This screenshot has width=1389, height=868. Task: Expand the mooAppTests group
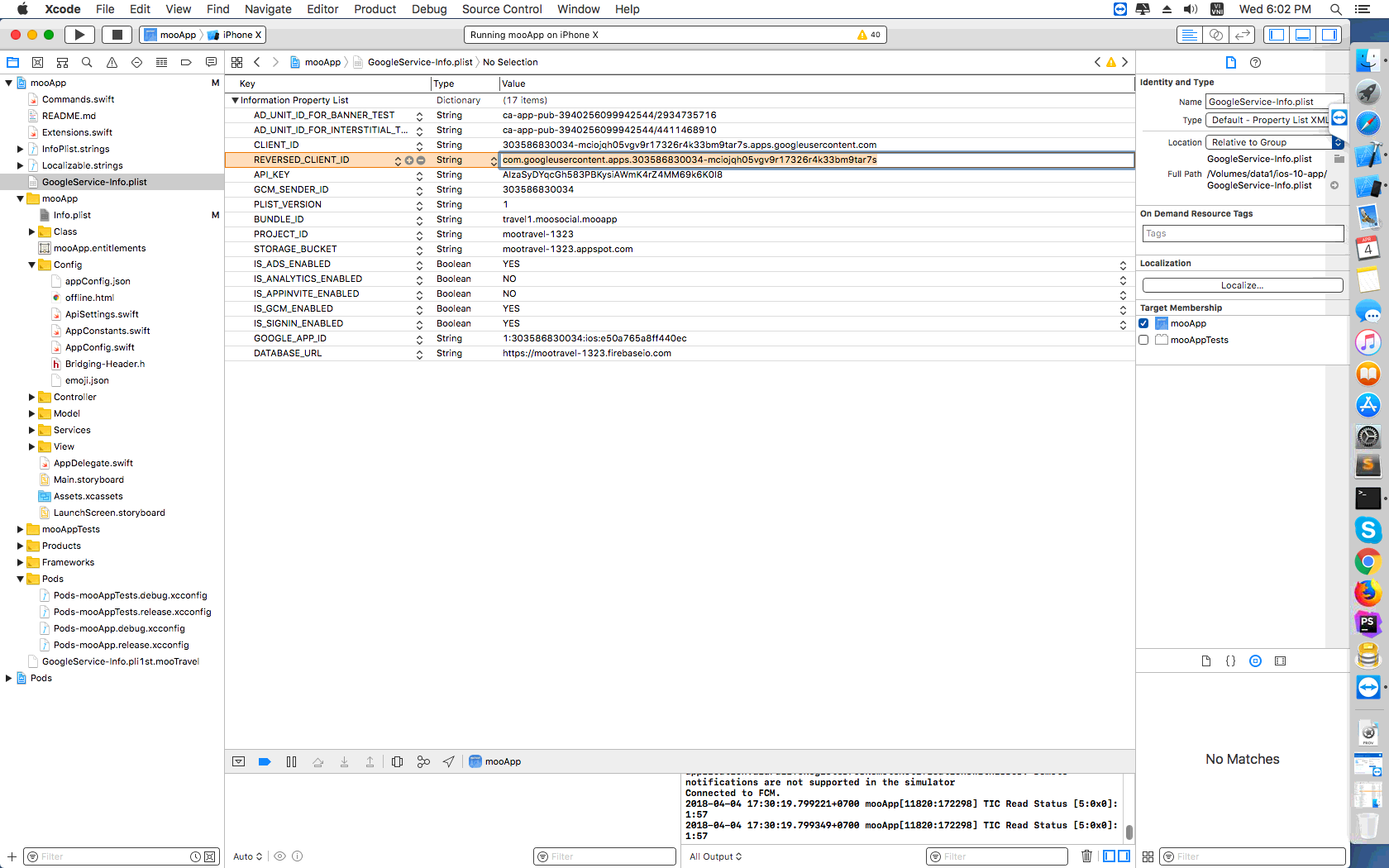[x=20, y=530]
